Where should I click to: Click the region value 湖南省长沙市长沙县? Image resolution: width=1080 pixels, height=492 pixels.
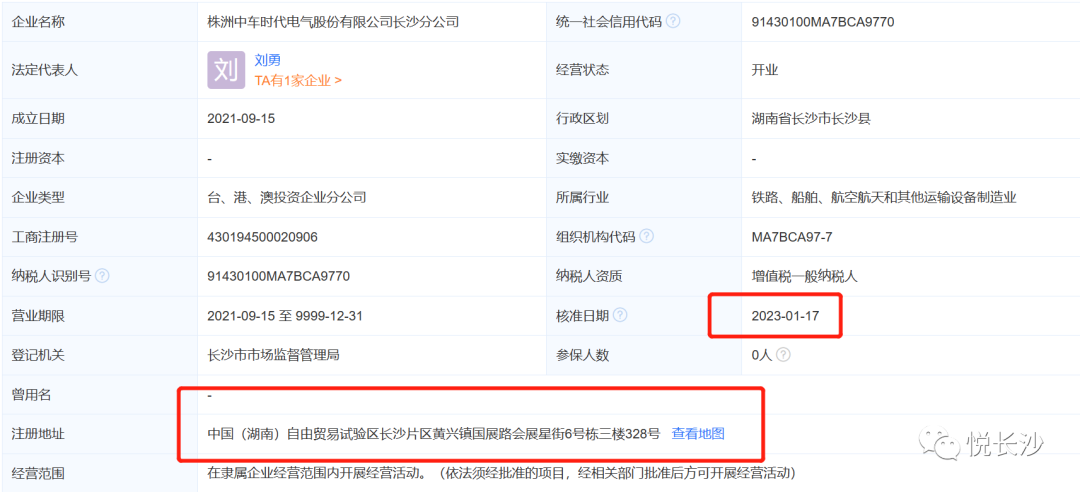click(811, 119)
